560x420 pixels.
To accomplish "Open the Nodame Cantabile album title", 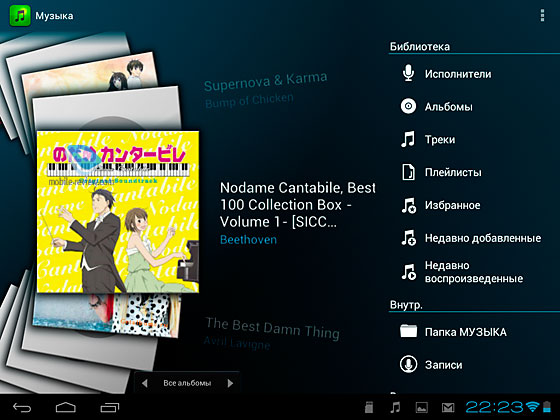I will (x=298, y=205).
